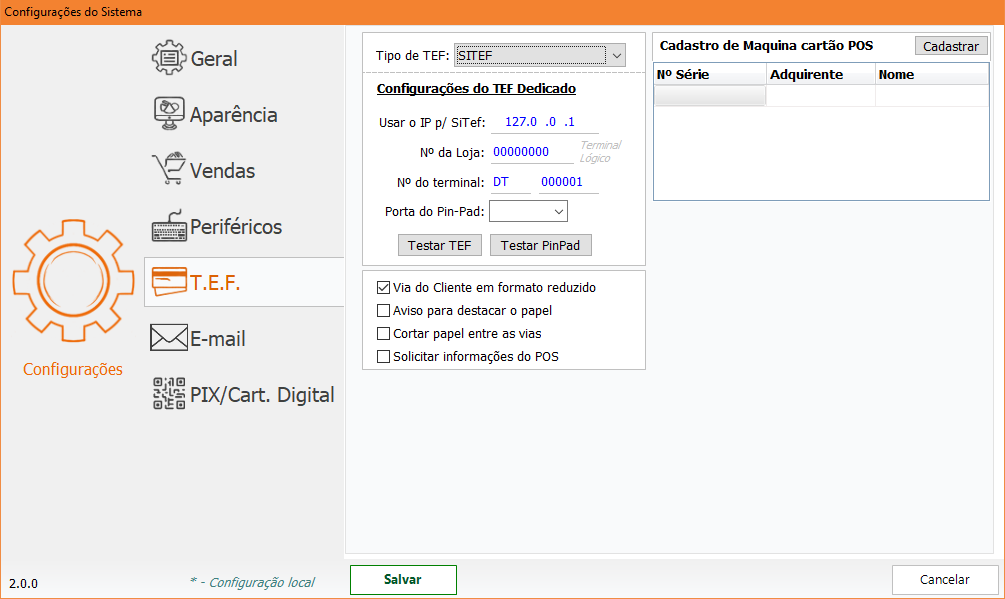This screenshot has width=1005, height=599.
Task: Click the Configurações do TEF Dedicado heading
Action: click(x=476, y=88)
